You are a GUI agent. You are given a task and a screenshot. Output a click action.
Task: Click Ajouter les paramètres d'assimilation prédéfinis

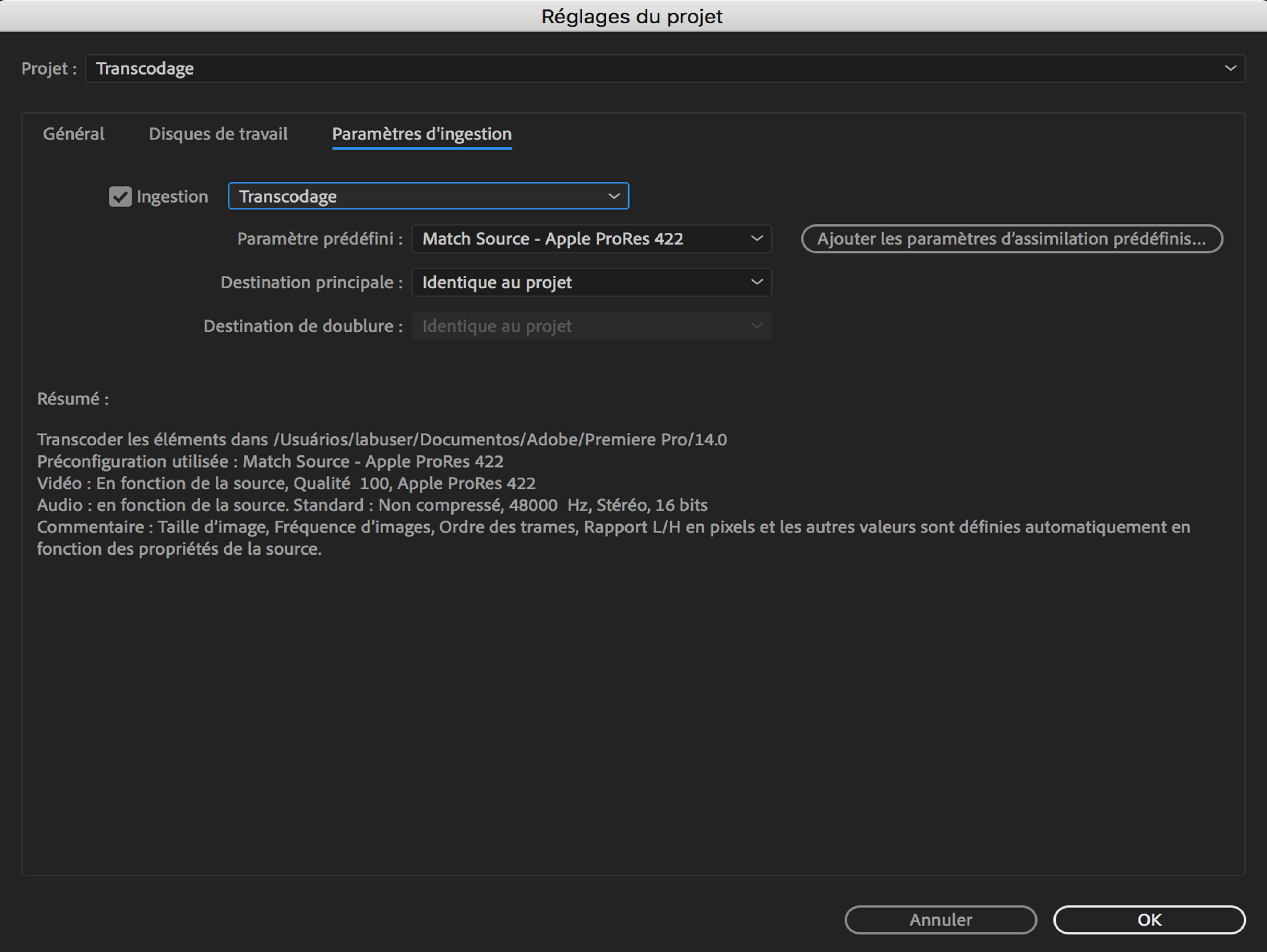click(1012, 239)
